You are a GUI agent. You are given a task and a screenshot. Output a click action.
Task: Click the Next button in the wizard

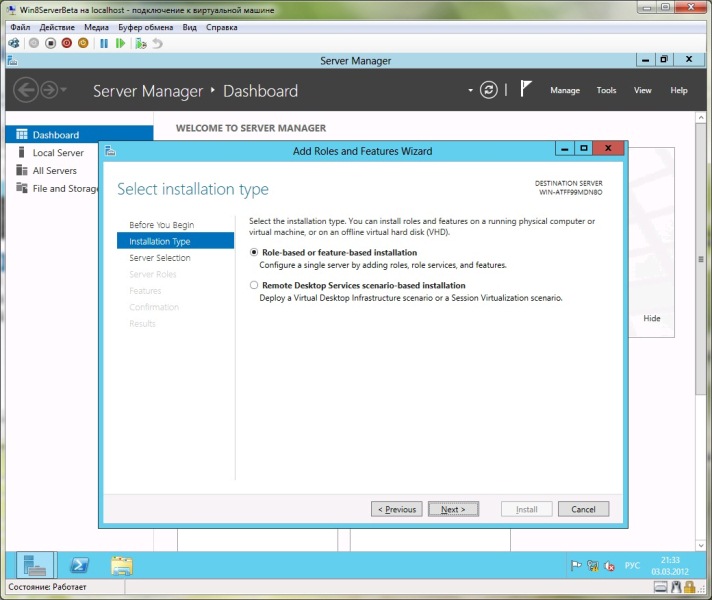453,509
